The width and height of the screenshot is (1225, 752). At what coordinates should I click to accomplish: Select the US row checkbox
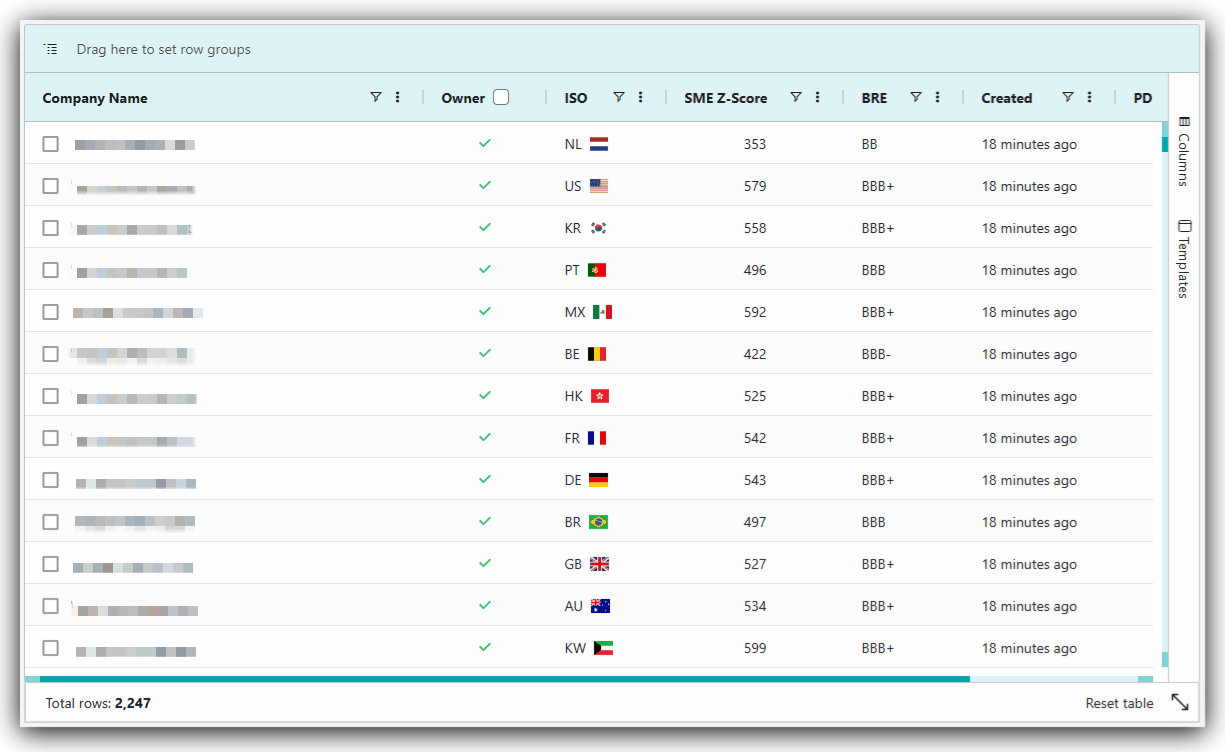(50, 186)
